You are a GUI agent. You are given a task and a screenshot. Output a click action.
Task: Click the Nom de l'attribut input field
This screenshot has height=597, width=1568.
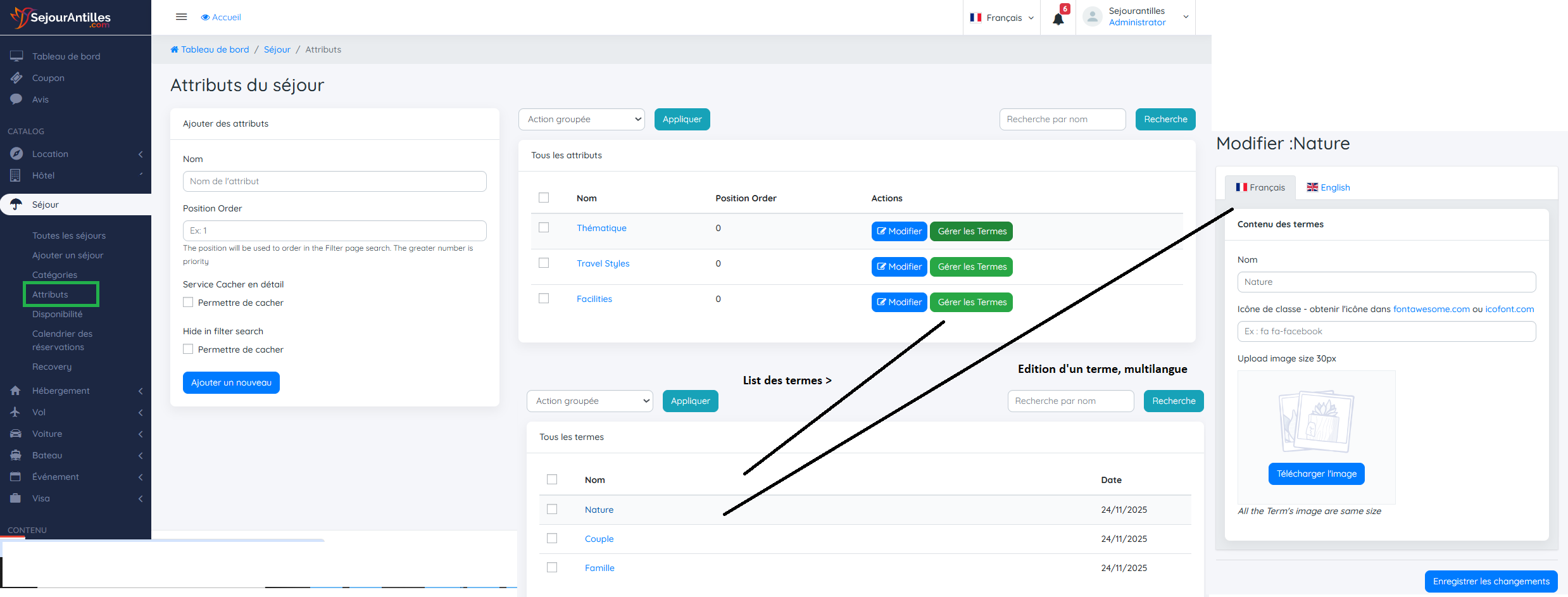(334, 181)
